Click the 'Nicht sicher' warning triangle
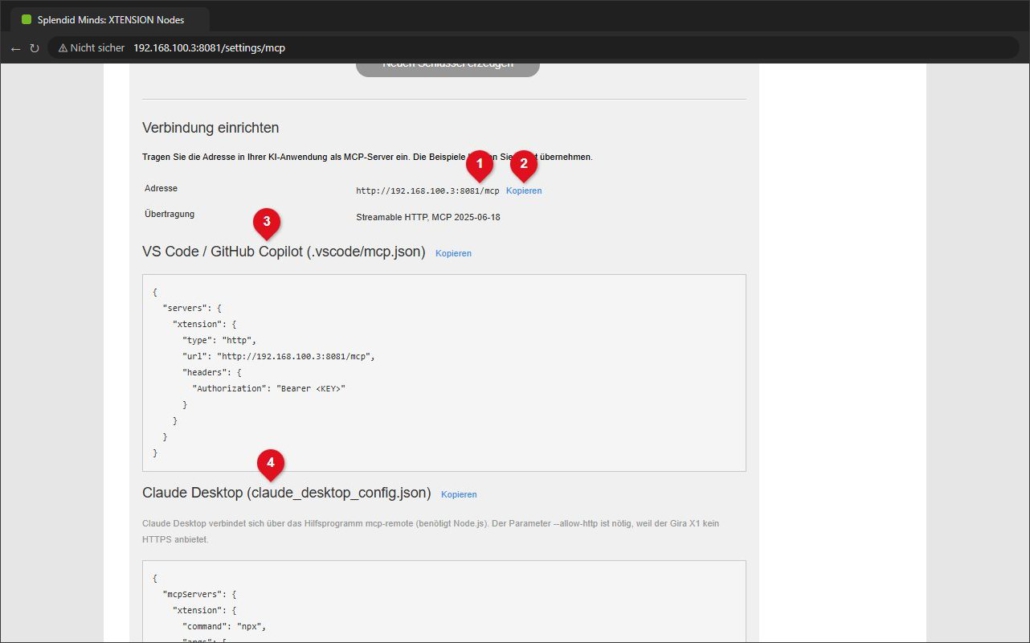Image resolution: width=1030 pixels, height=643 pixels. pos(63,48)
